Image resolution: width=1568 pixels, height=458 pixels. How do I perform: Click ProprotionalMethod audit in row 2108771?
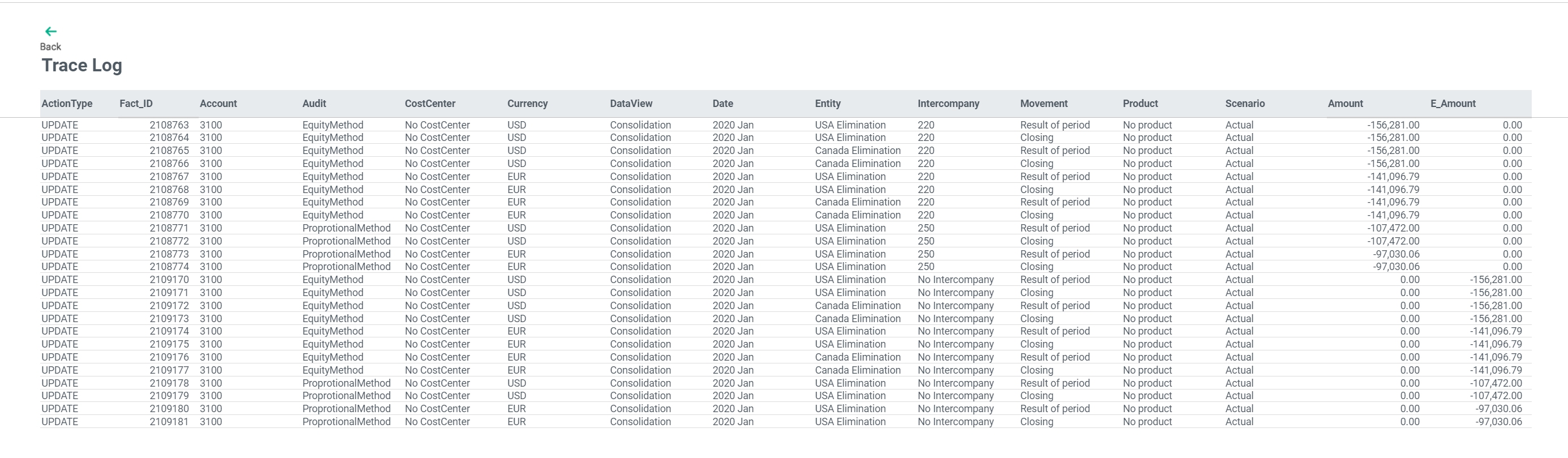(x=346, y=228)
